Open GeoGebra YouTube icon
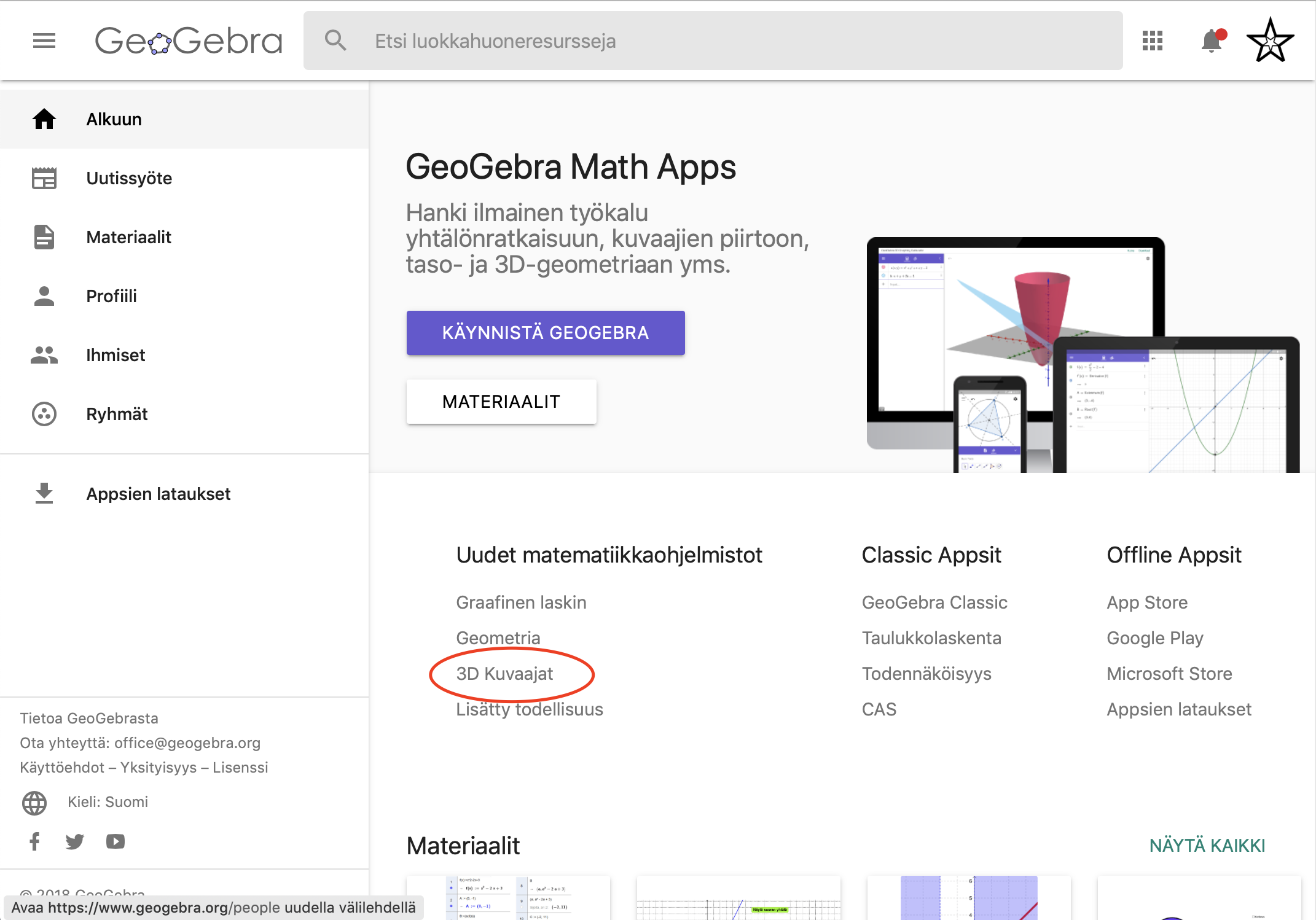 point(116,841)
